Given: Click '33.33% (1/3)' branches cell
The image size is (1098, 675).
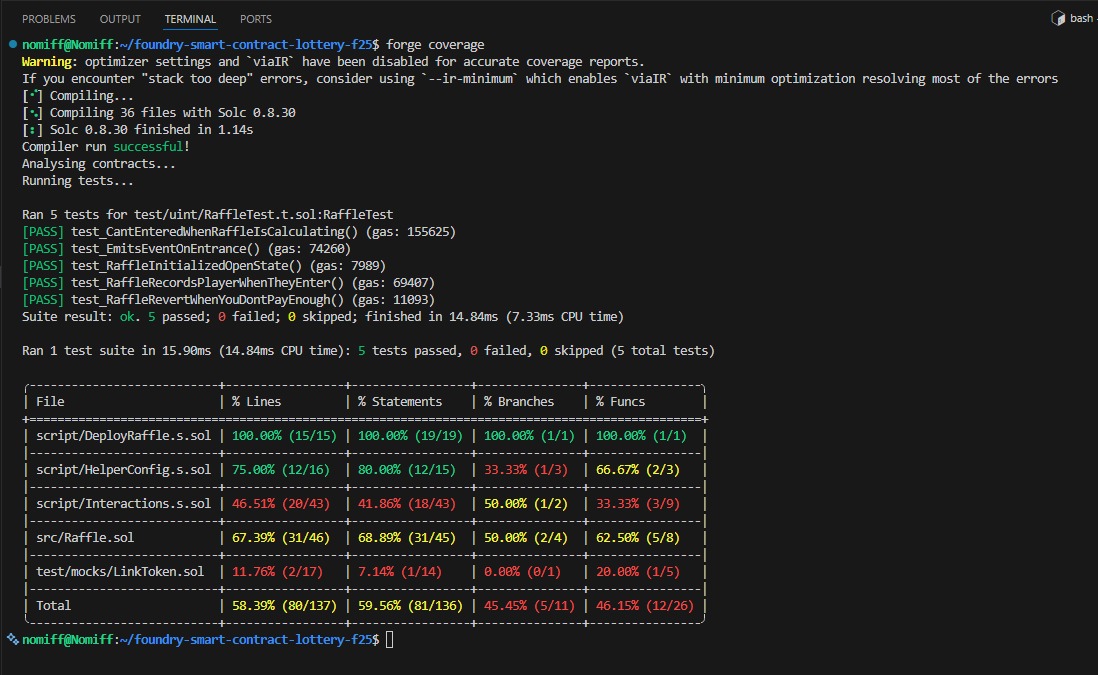Looking at the screenshot, I should click(x=526, y=470).
